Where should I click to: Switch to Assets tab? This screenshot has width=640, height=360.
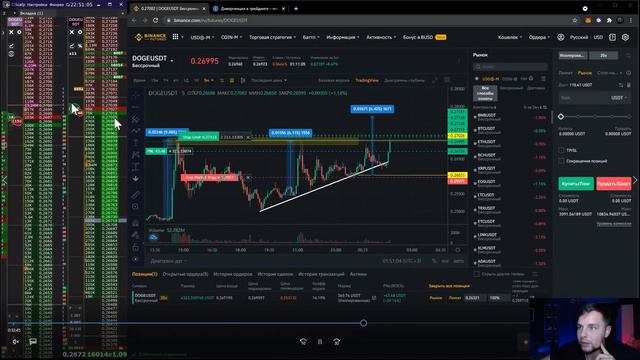tap(358, 274)
